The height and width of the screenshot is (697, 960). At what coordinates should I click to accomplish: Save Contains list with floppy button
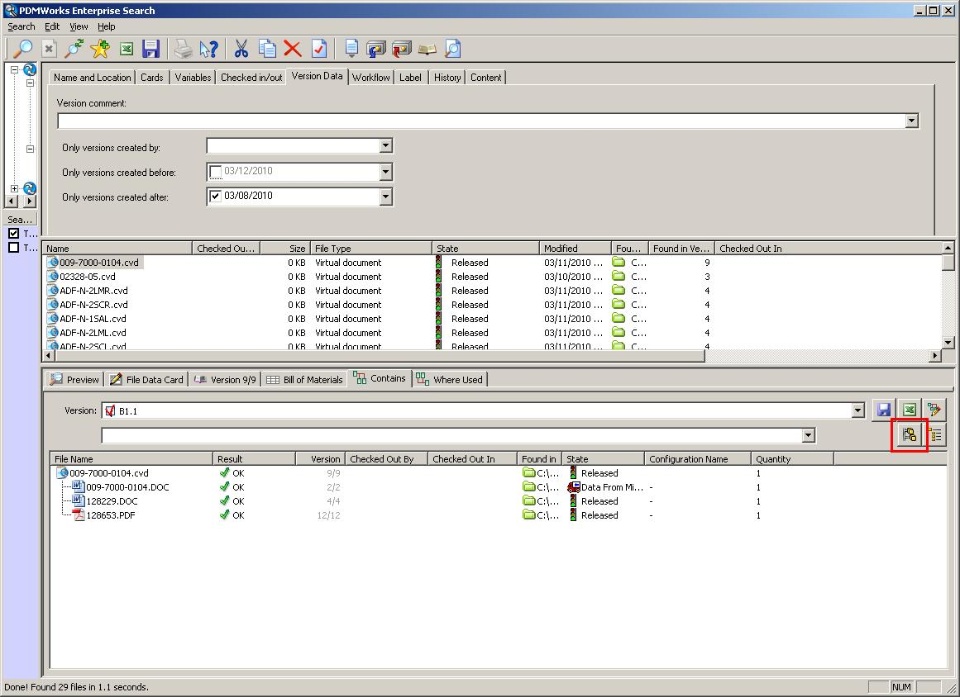tap(883, 410)
